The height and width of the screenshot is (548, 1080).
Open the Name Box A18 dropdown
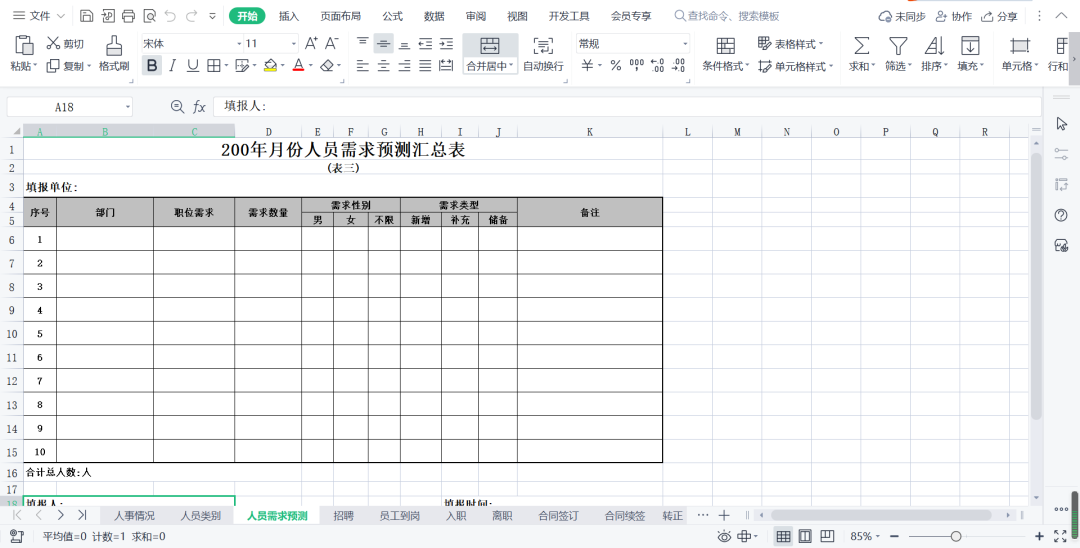tap(128, 107)
